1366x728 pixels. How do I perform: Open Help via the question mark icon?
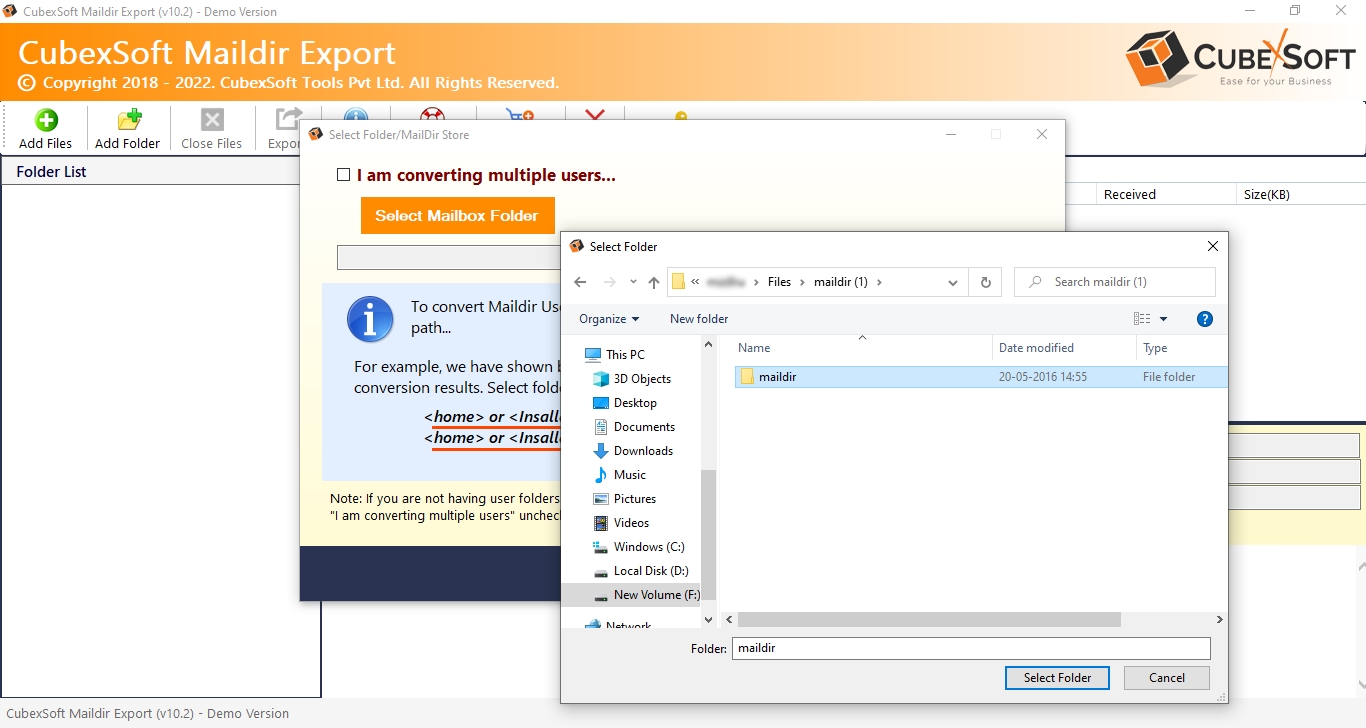click(1204, 318)
